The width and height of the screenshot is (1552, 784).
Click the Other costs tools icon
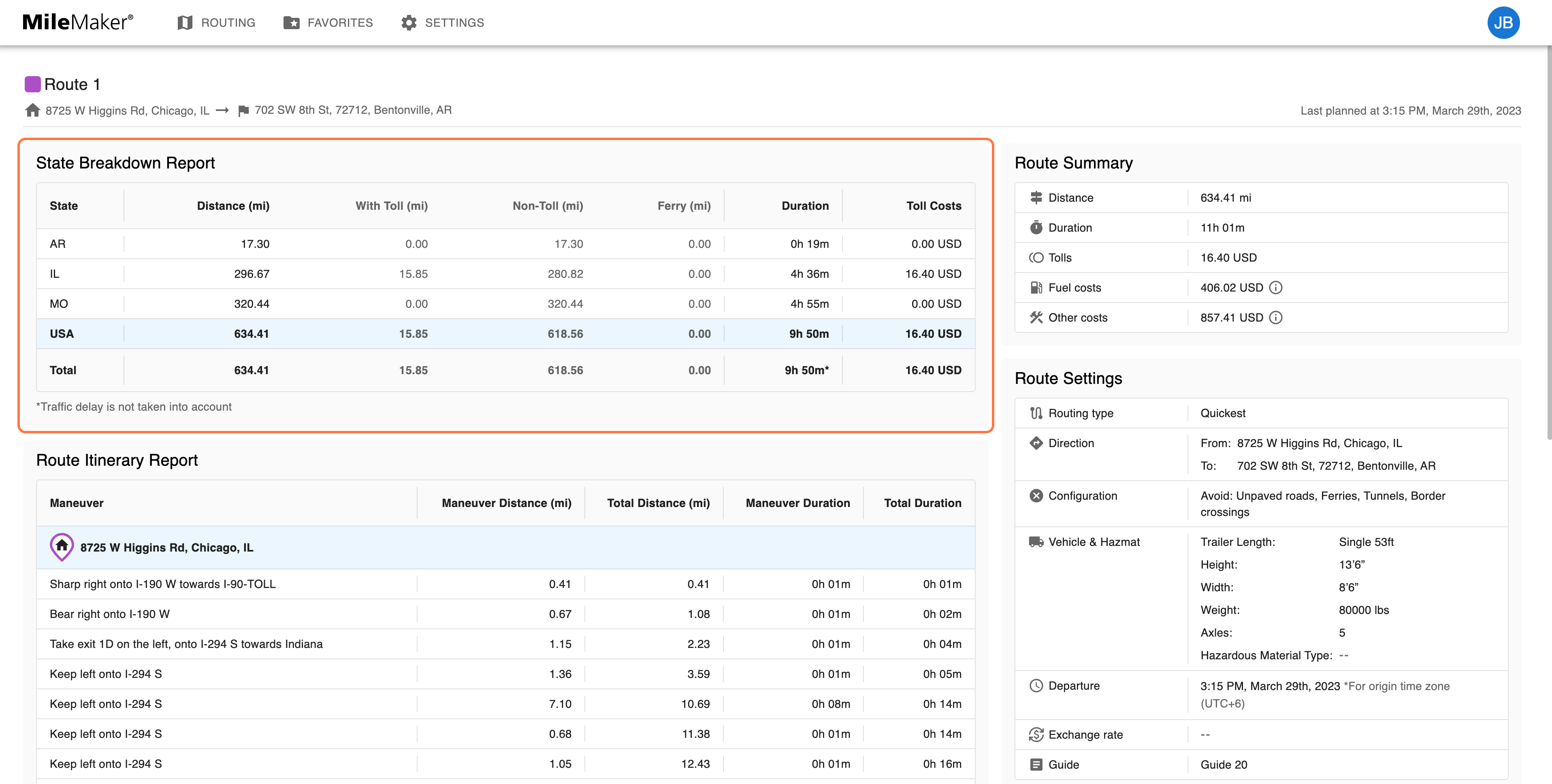click(x=1036, y=318)
